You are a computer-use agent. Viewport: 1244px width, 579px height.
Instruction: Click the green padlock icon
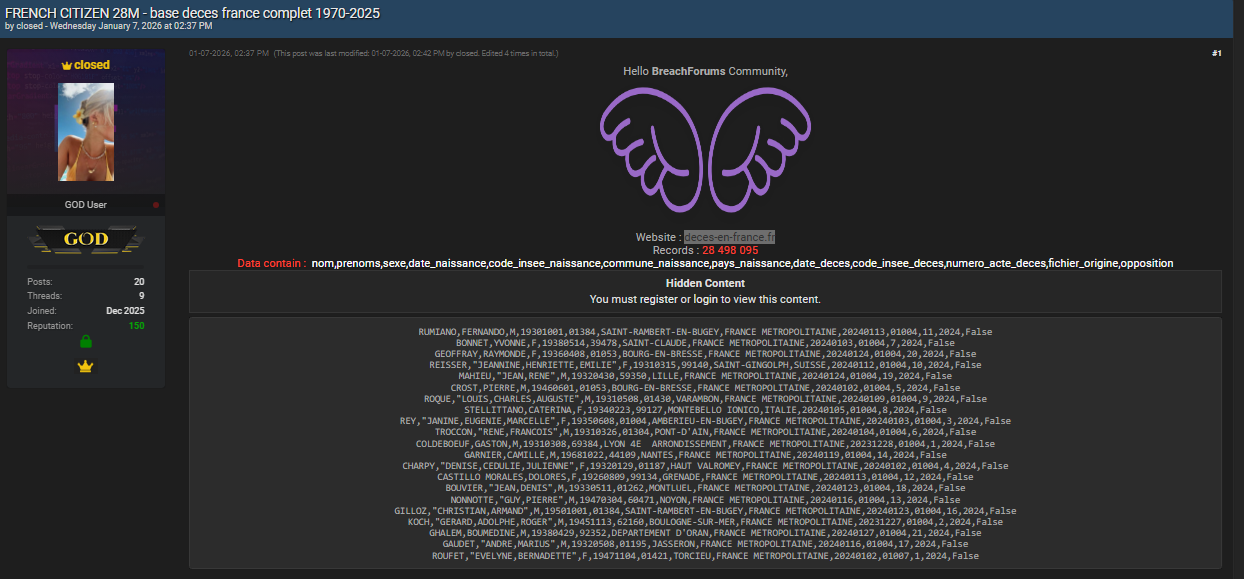[x=86, y=342]
